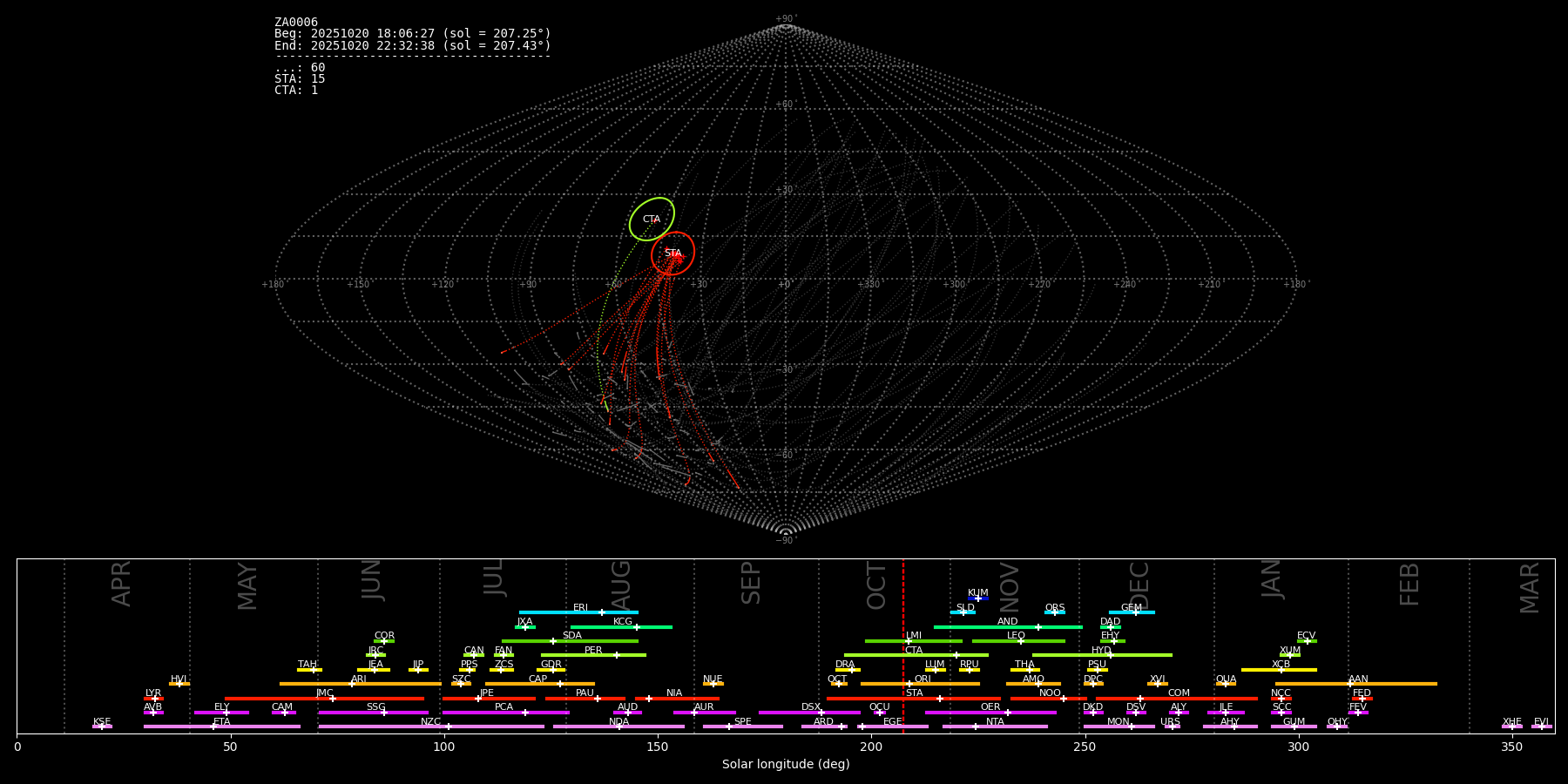Click the NZC shower label
This screenshot has width=1568, height=784.
tap(430, 722)
